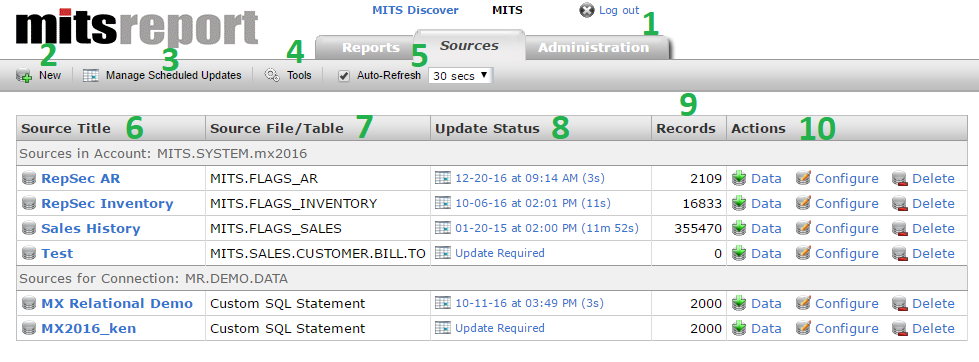The image size is (979, 362).
Task: Click update schedule icon in RepSec Inventory row
Action: tap(443, 203)
